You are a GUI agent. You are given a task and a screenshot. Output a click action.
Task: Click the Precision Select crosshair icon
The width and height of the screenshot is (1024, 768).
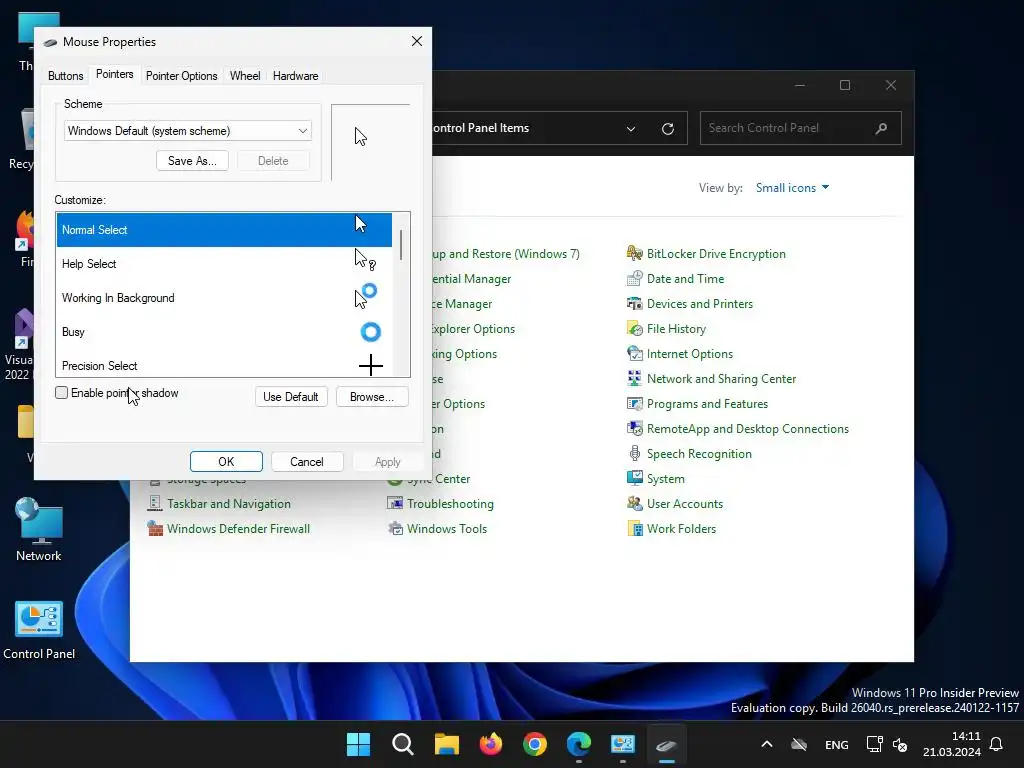pyautogui.click(x=371, y=365)
